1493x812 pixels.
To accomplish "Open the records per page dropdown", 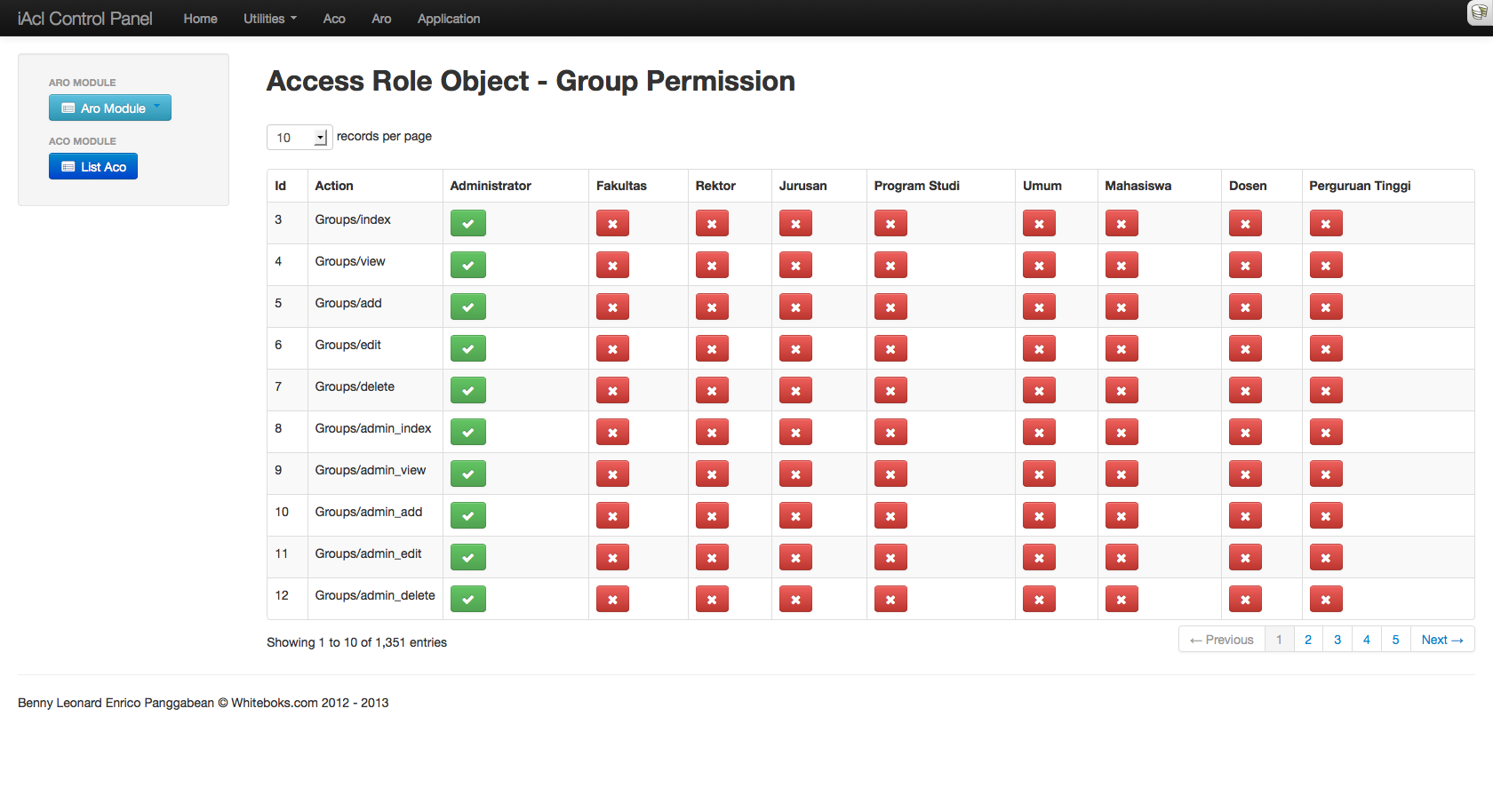I will (x=299, y=137).
